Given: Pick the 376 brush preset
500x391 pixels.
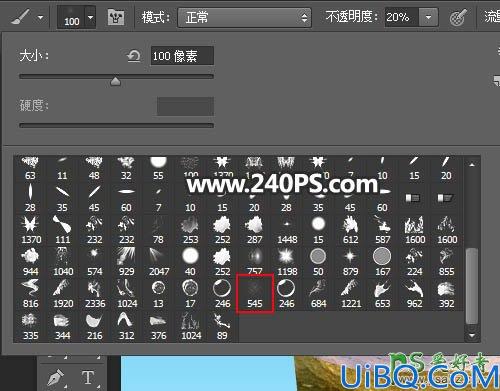Looking at the screenshot, I should [158, 326].
